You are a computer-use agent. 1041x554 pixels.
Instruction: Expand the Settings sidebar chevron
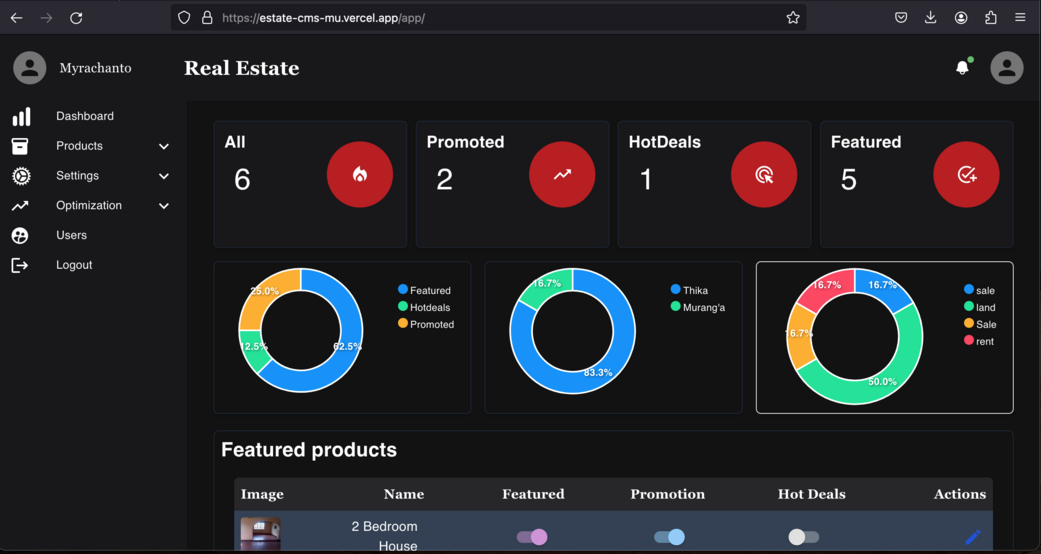point(164,176)
